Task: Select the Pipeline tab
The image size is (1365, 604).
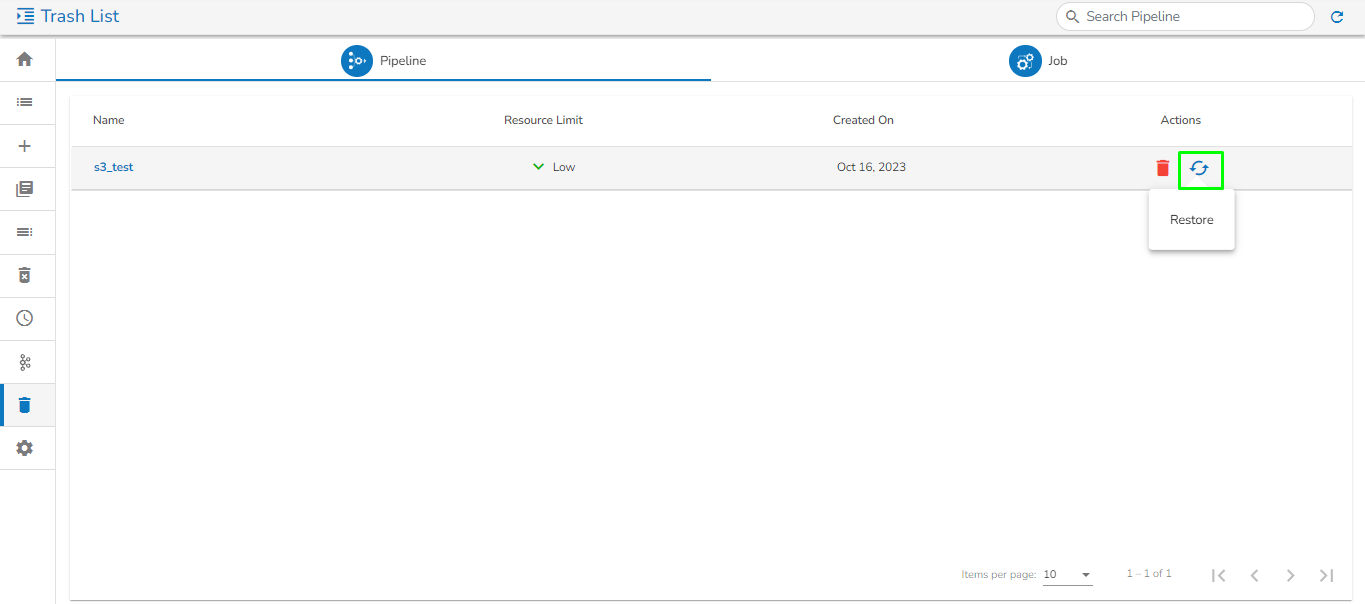Action: click(x=383, y=61)
